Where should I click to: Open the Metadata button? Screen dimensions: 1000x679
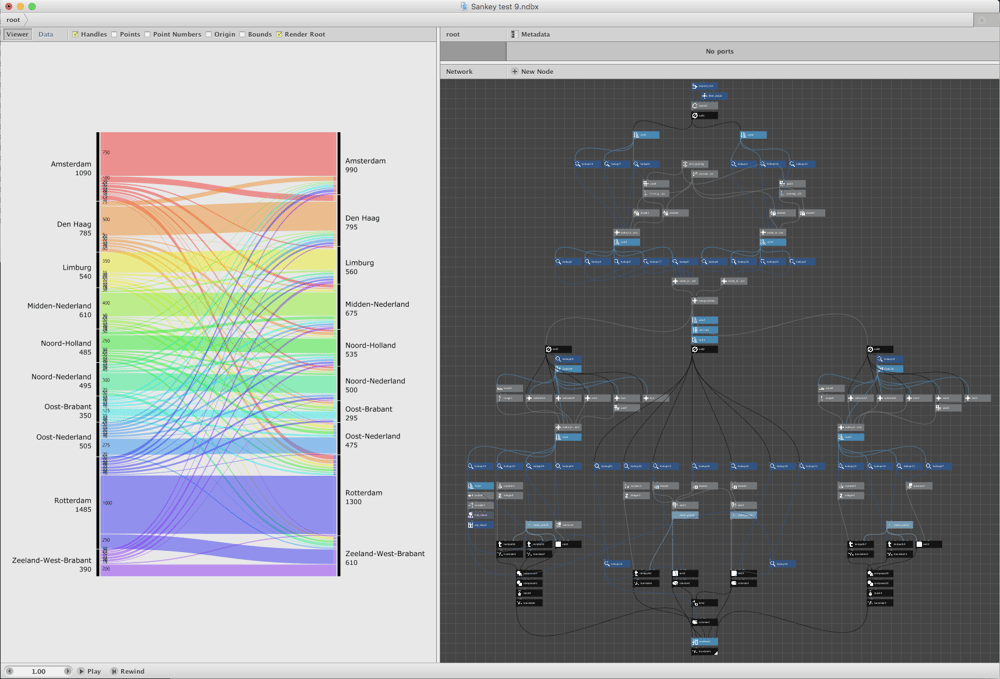531,34
